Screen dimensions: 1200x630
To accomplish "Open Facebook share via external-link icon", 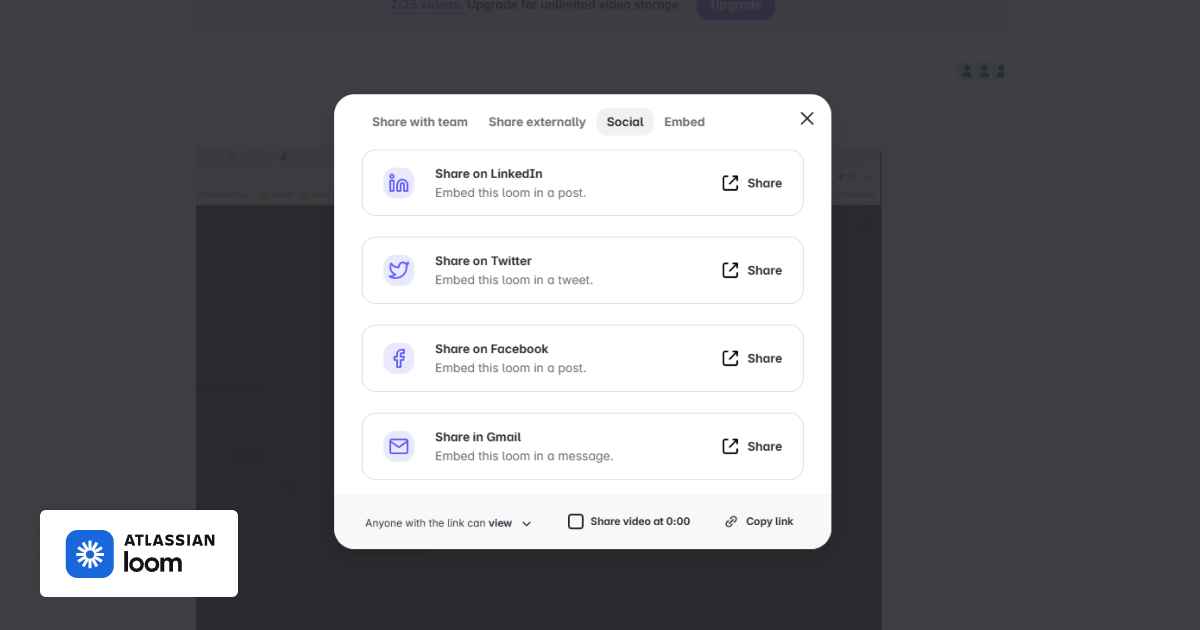I will pos(731,358).
